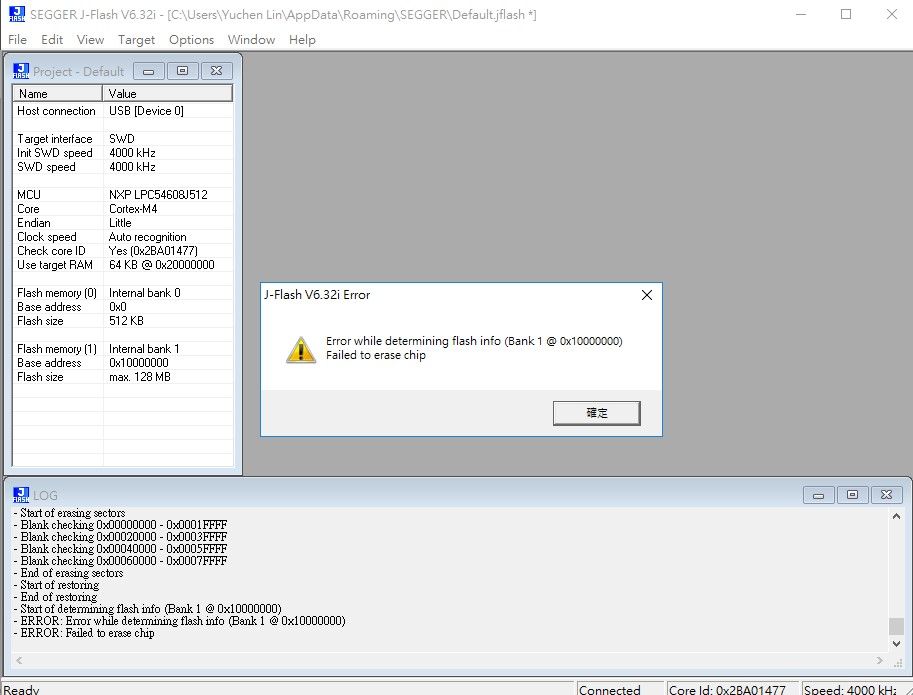Maximize the main J-Flash window
Image resolution: width=913 pixels, height=695 pixels.
point(846,14)
